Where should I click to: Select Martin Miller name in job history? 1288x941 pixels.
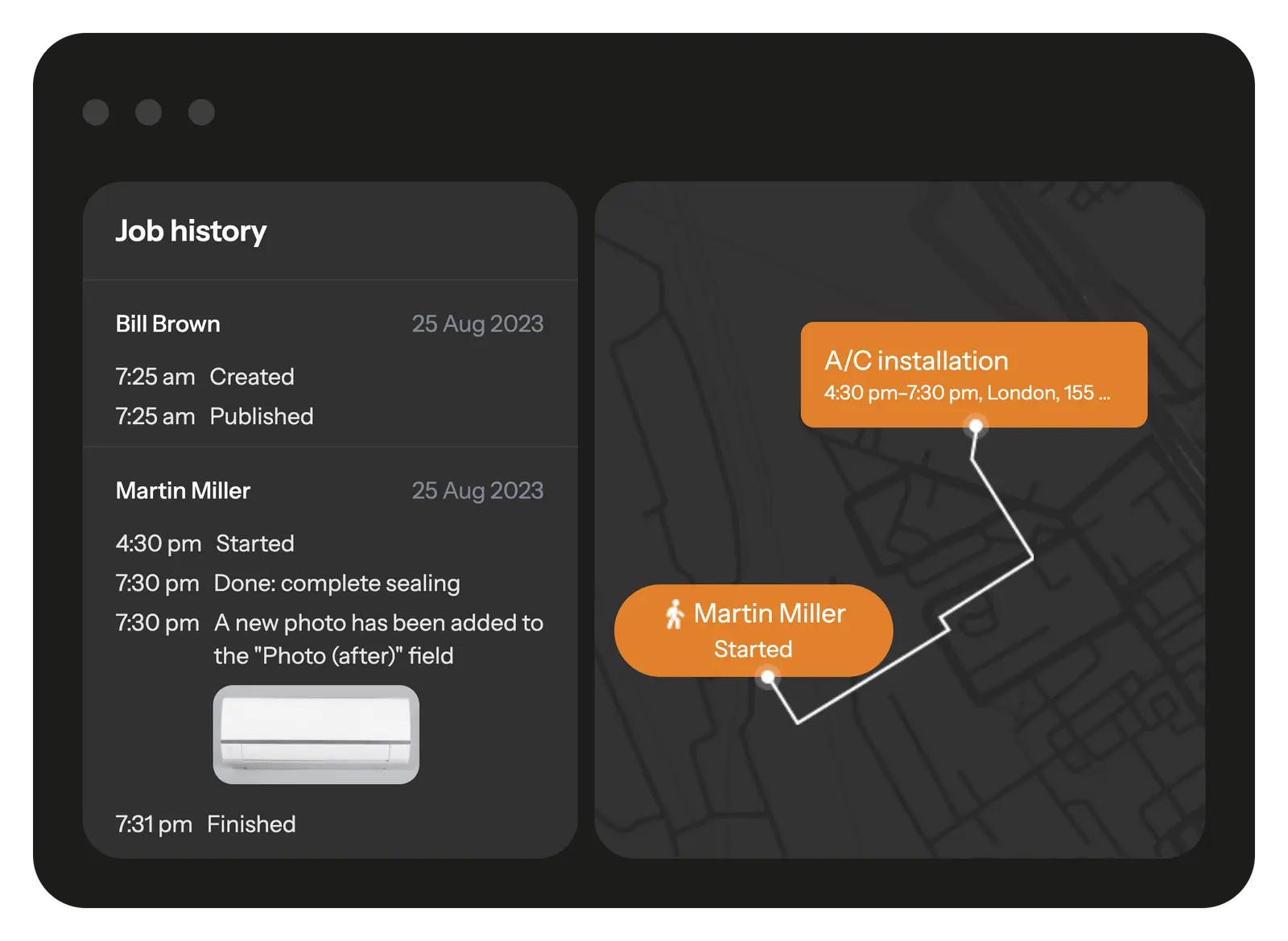(x=183, y=490)
